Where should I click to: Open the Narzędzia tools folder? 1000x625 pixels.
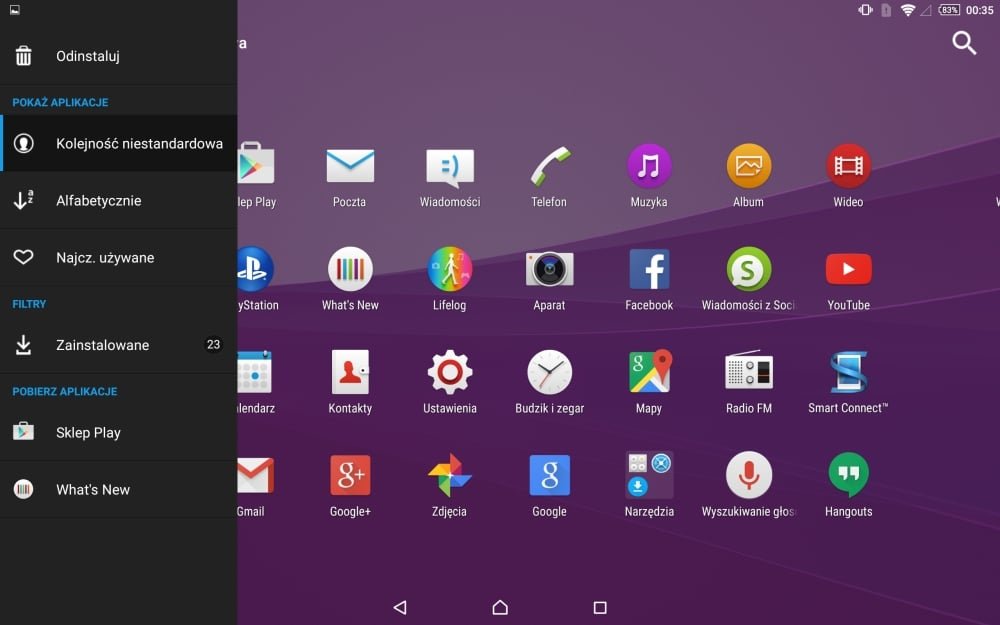[649, 475]
